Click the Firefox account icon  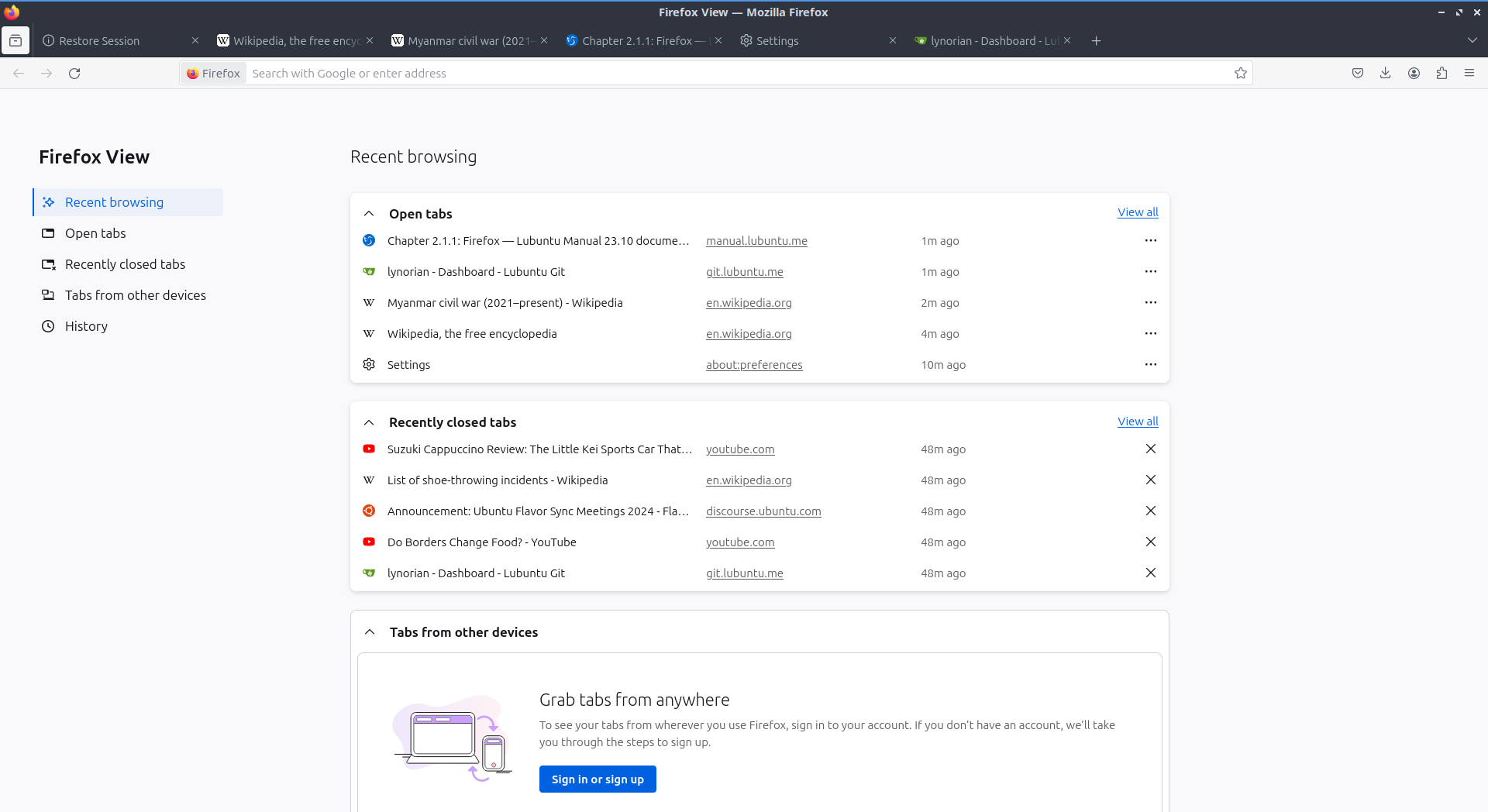click(x=1414, y=74)
